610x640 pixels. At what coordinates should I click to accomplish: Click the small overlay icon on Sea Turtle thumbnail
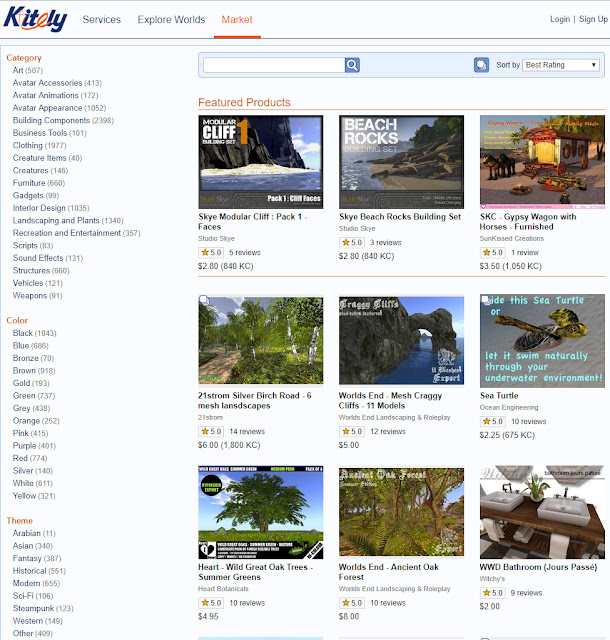tap(485, 300)
